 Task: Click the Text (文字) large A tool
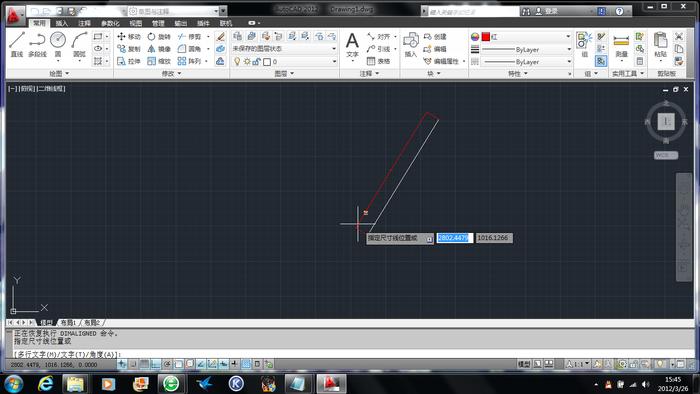point(352,45)
